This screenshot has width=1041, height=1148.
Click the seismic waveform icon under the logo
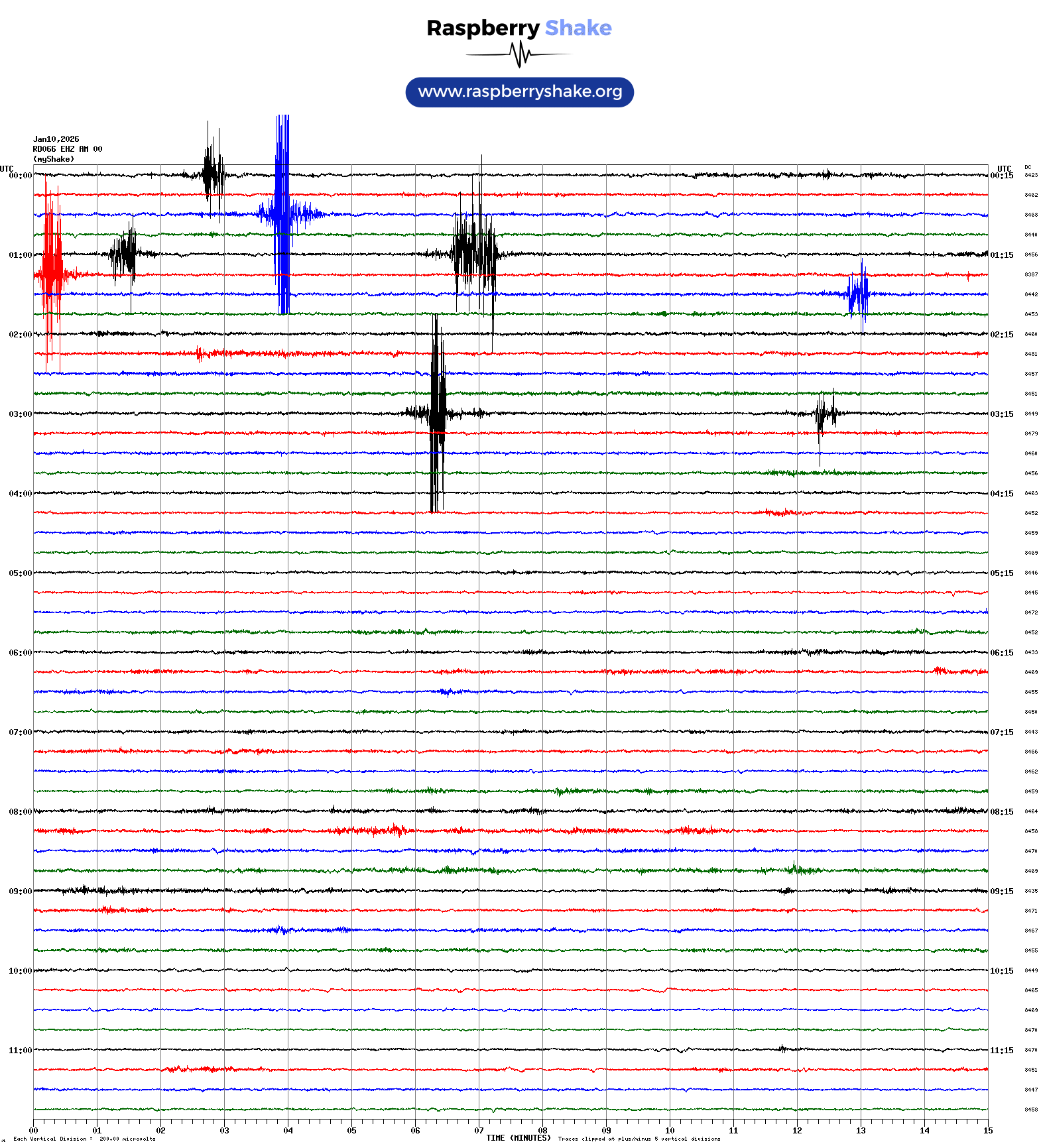[x=519, y=54]
